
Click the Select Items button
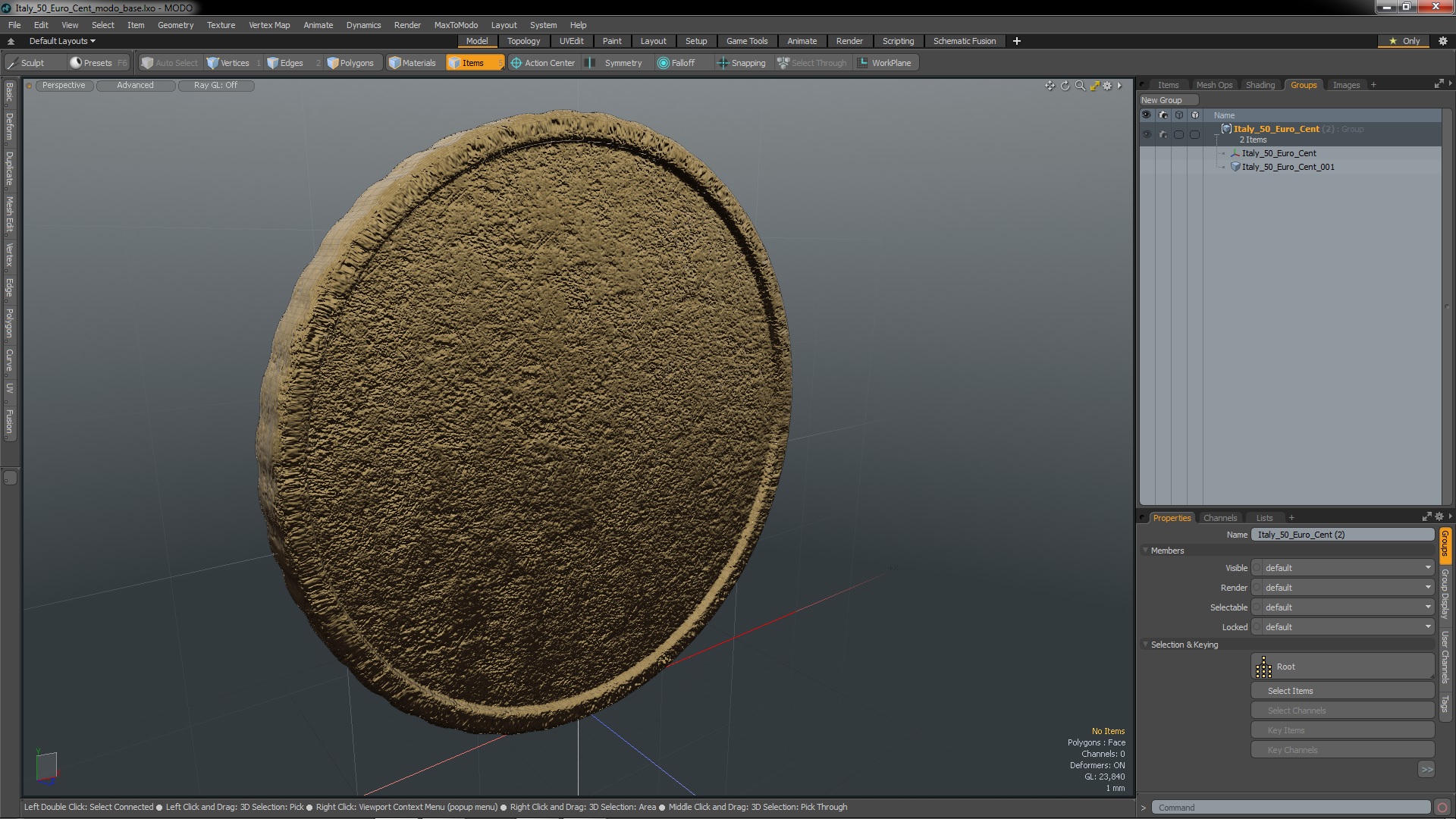pos(1342,691)
